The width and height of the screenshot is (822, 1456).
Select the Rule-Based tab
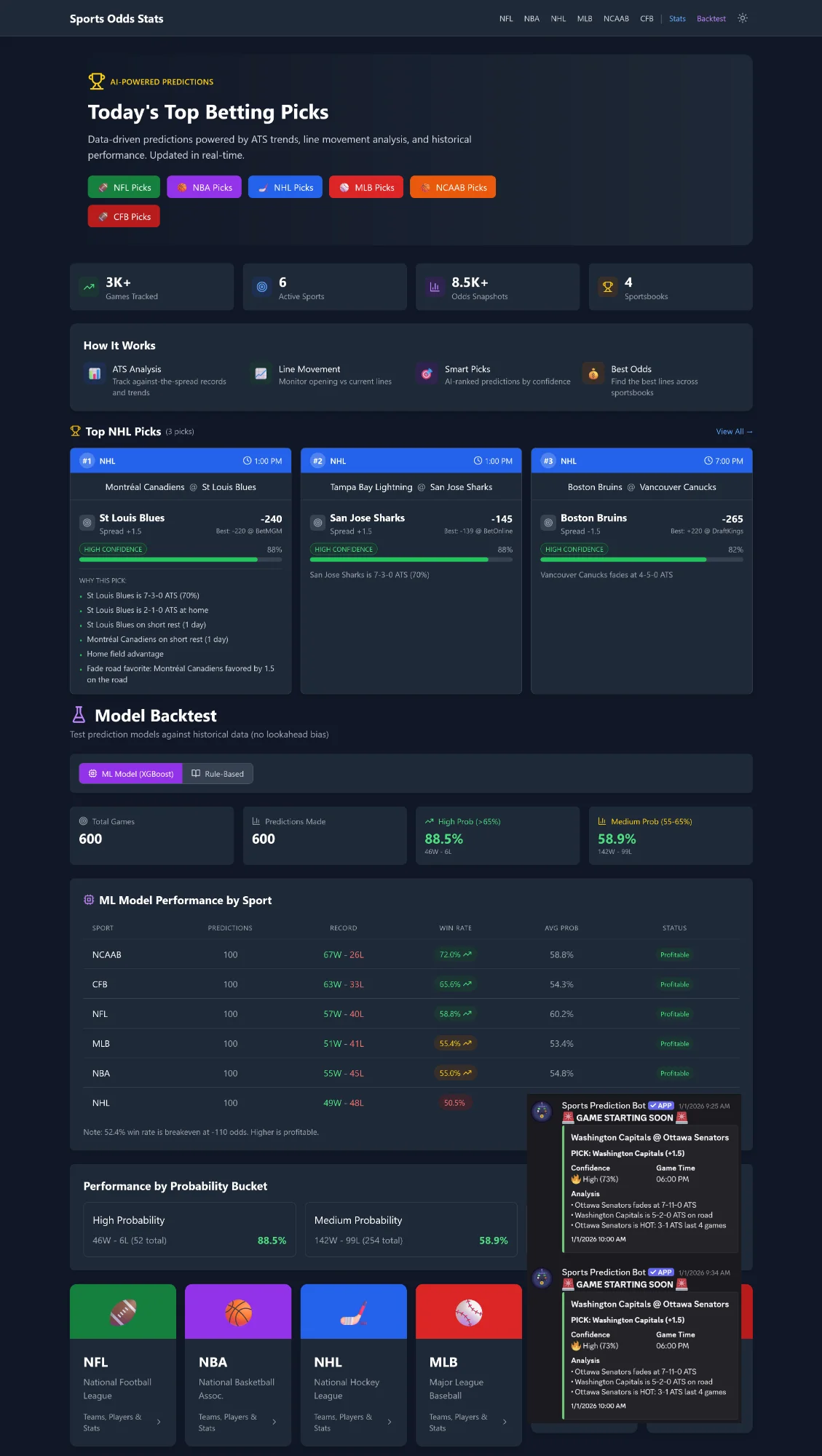(218, 773)
